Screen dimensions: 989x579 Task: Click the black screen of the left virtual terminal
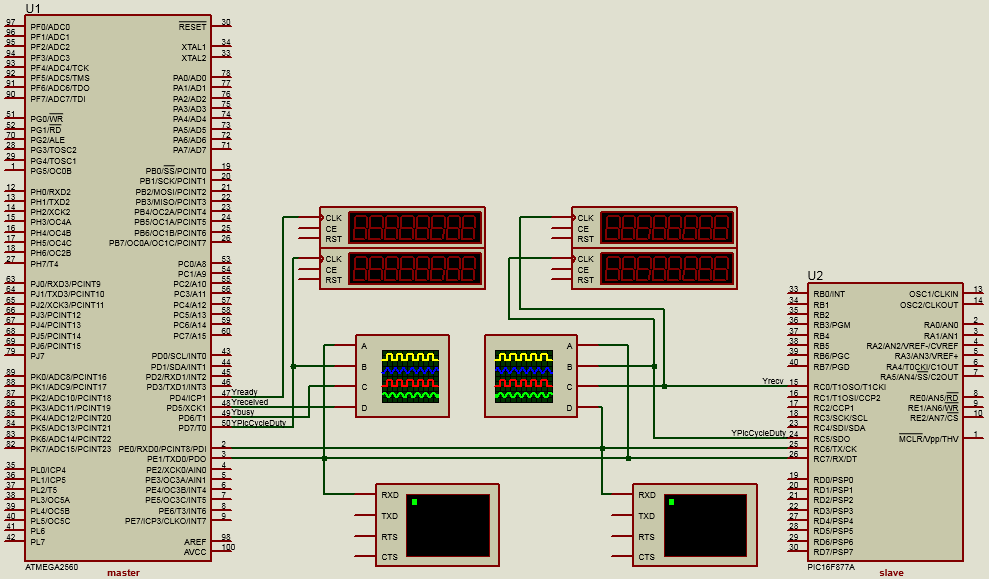[448, 525]
